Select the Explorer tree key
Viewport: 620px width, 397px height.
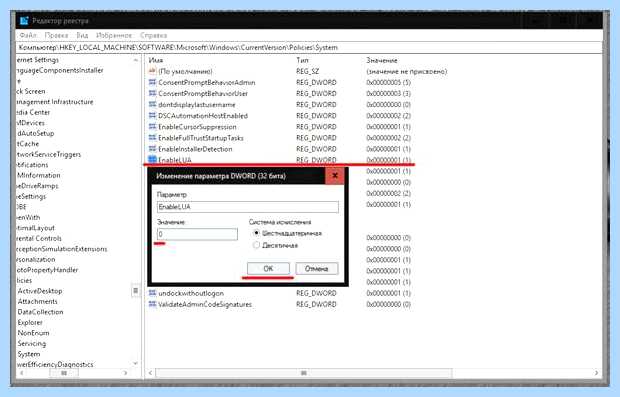[x=30, y=323]
